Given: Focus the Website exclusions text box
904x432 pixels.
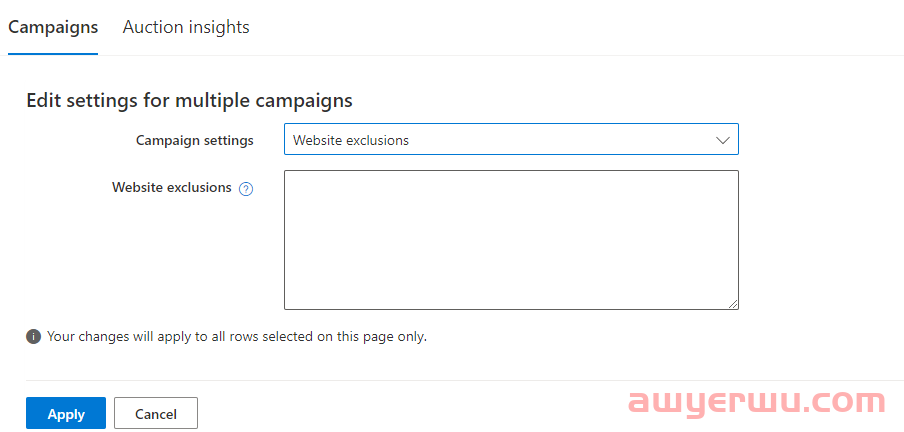Looking at the screenshot, I should pyautogui.click(x=511, y=240).
